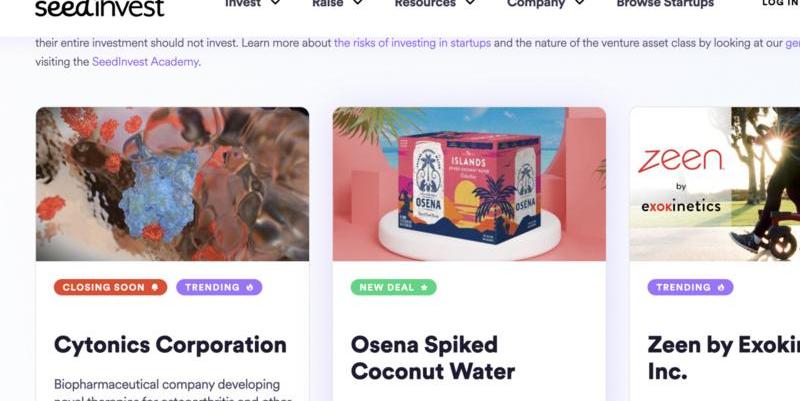Expand the Invest menu chevron
Image resolution: width=800 pixels, height=401 pixels.
pyautogui.click(x=276, y=3)
